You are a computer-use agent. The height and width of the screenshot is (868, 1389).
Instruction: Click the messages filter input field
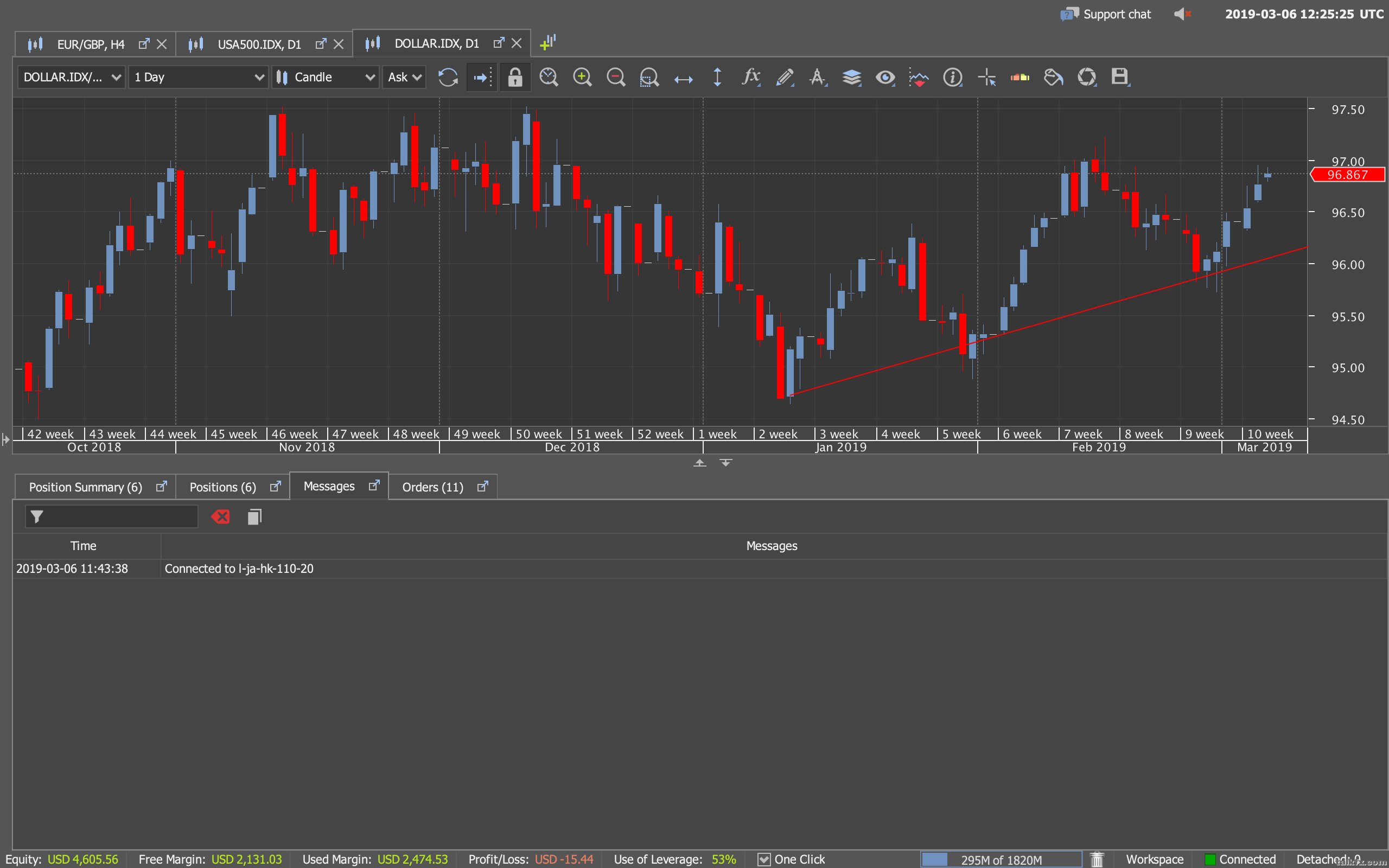[x=111, y=516]
